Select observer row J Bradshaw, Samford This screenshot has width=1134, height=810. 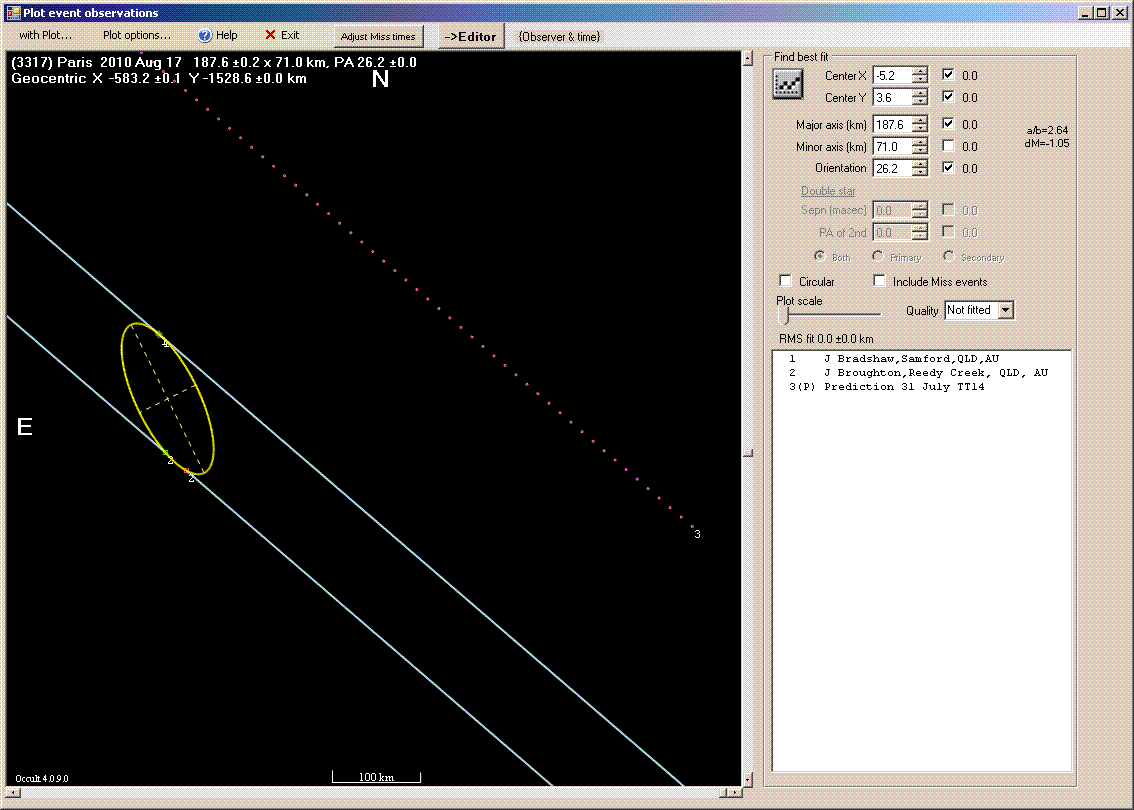[x=894, y=359]
